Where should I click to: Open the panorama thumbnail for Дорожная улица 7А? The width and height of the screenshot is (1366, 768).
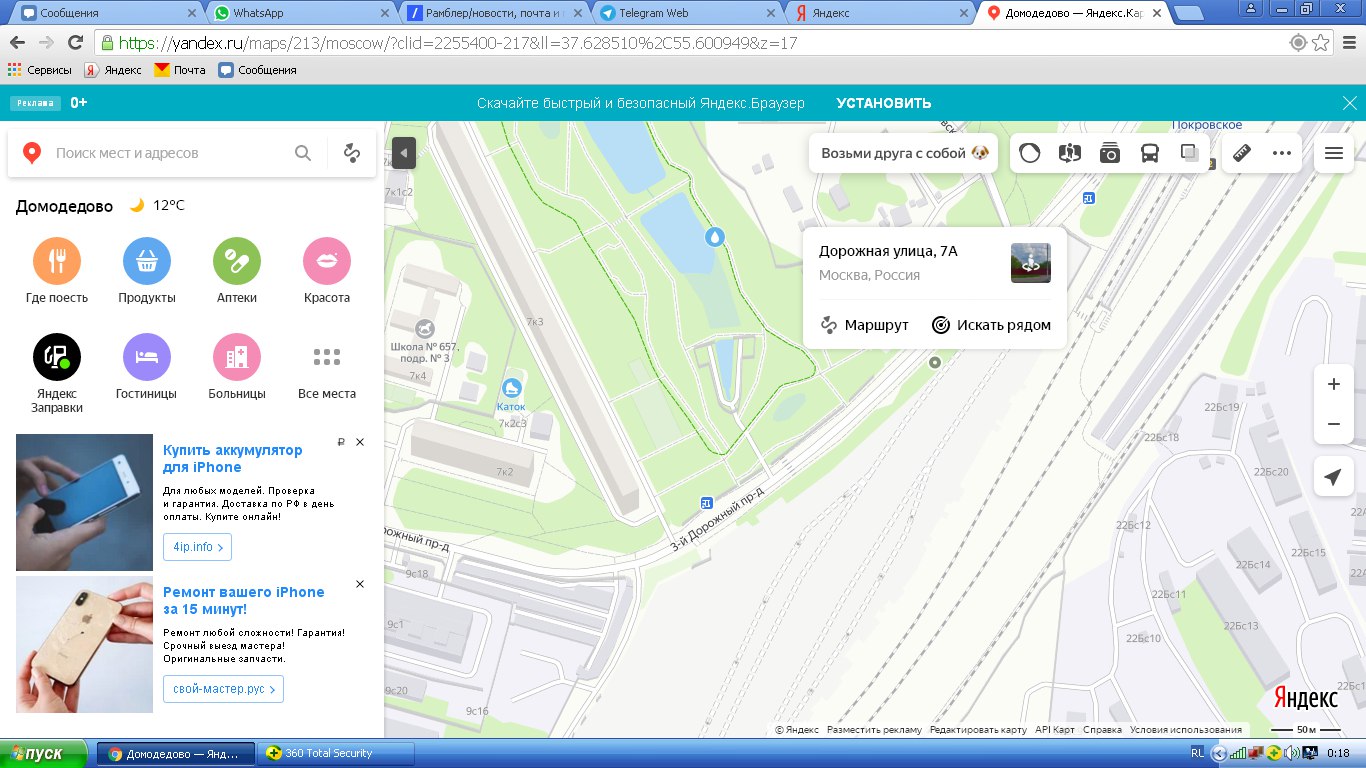[x=1031, y=263]
